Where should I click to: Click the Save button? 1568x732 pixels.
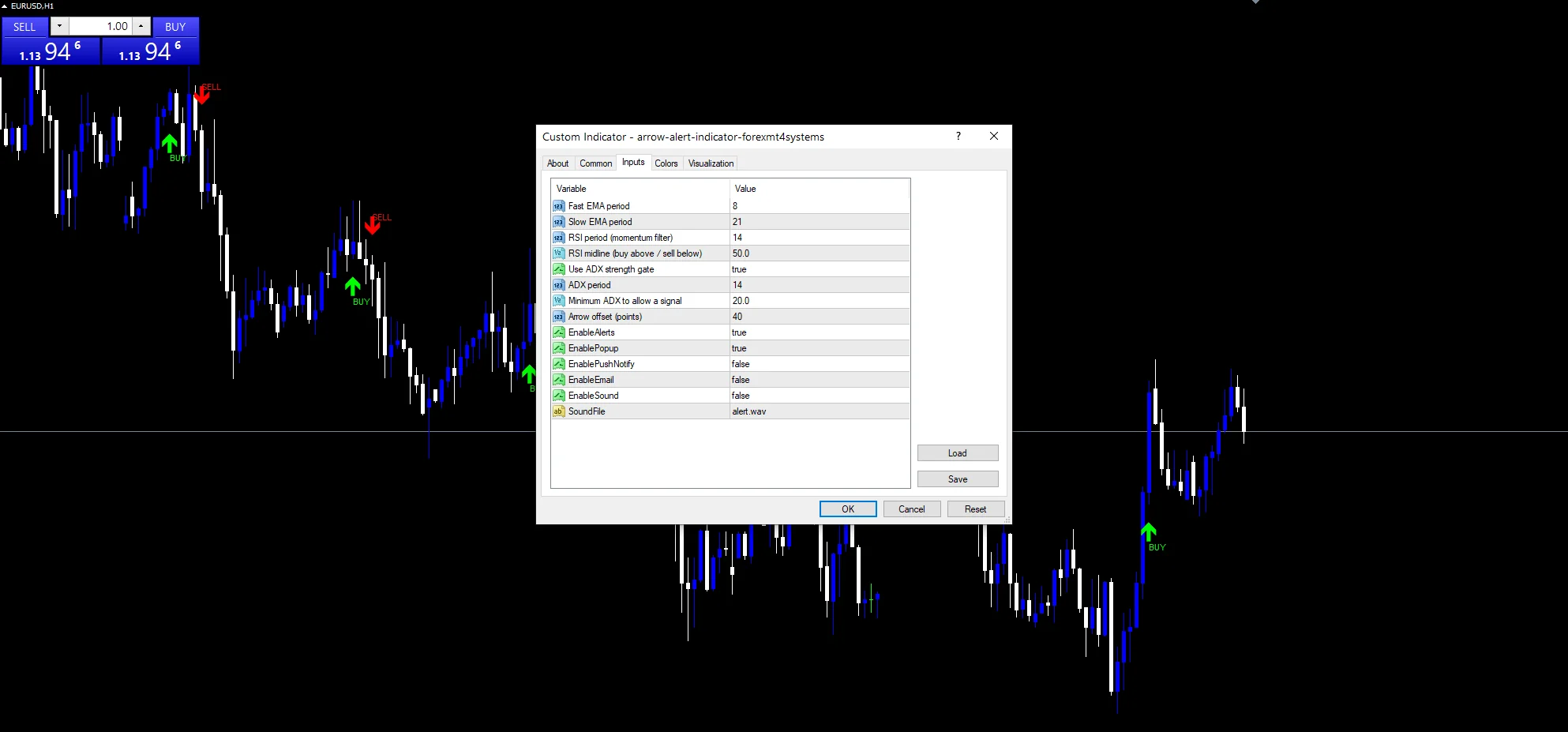[958, 479]
